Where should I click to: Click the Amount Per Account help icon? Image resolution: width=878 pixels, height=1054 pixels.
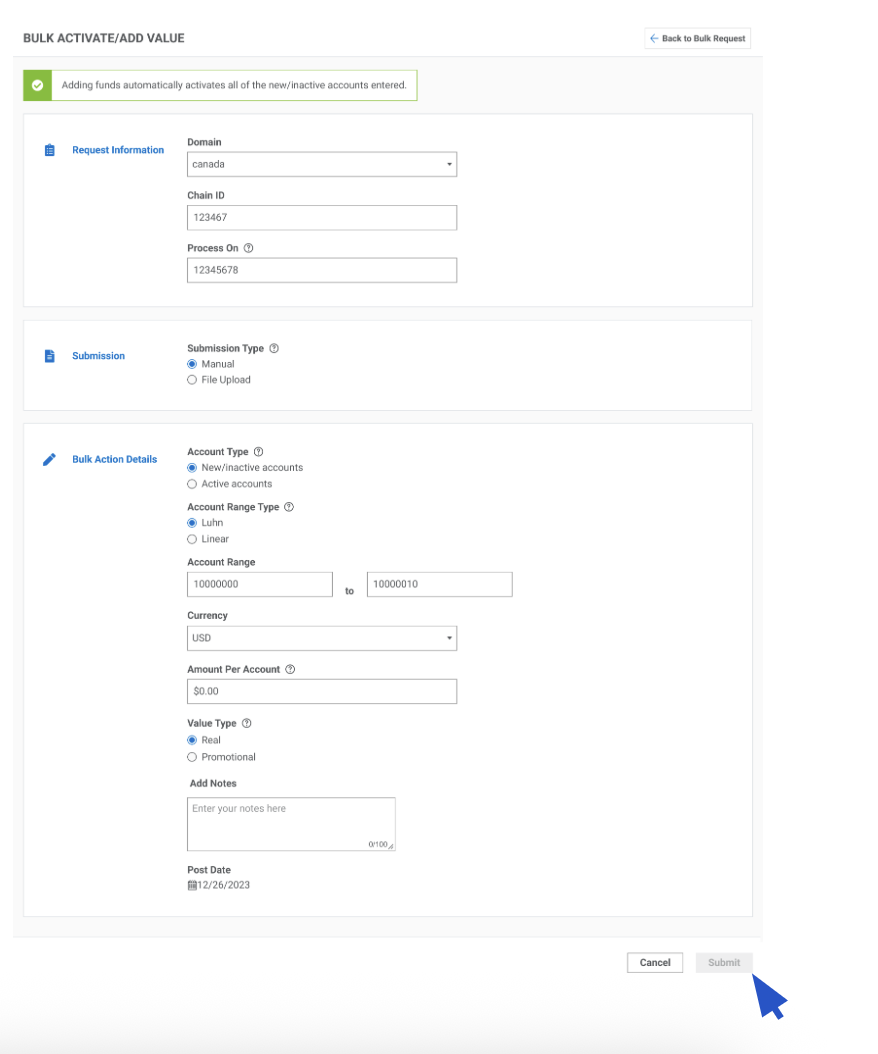click(x=290, y=670)
